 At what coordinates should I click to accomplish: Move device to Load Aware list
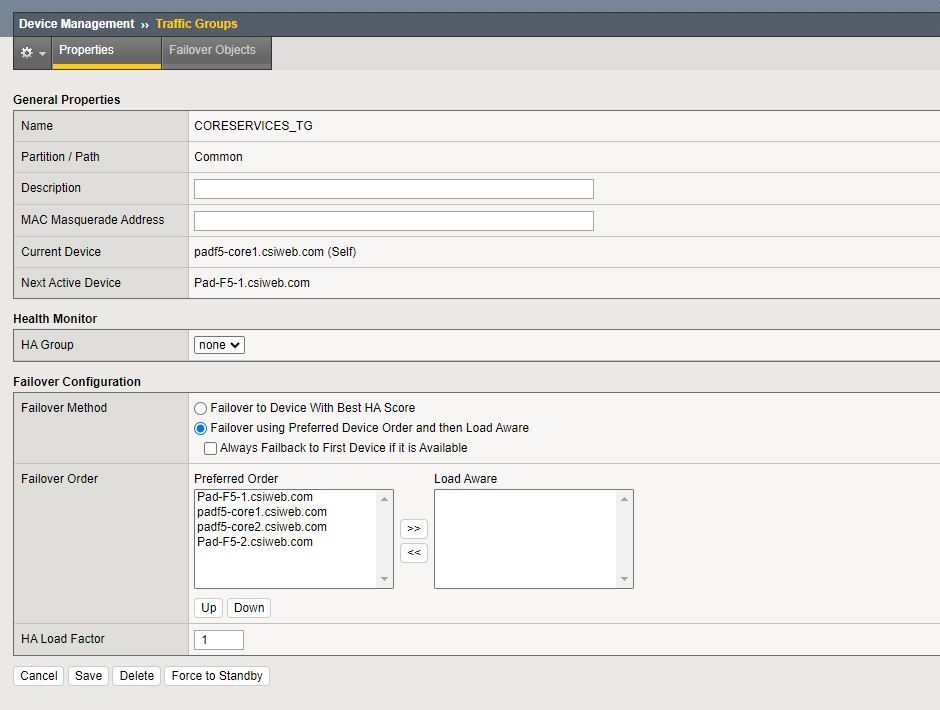coord(413,528)
